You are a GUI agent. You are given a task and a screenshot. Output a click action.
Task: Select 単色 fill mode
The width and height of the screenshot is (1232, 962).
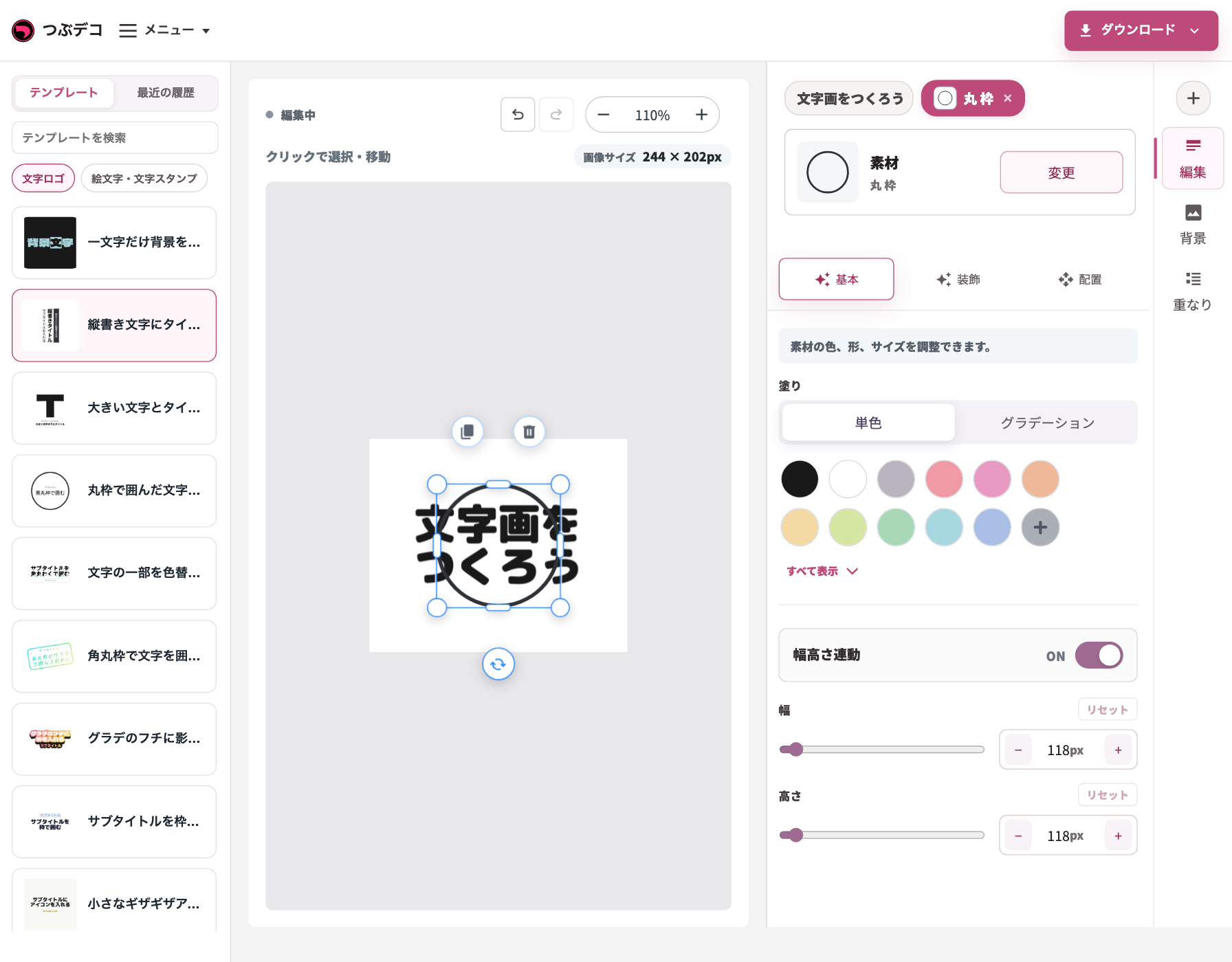tap(868, 423)
